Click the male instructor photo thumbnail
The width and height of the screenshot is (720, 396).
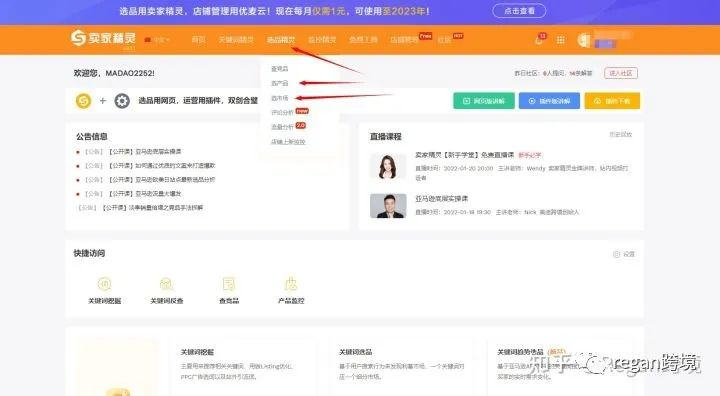[388, 206]
